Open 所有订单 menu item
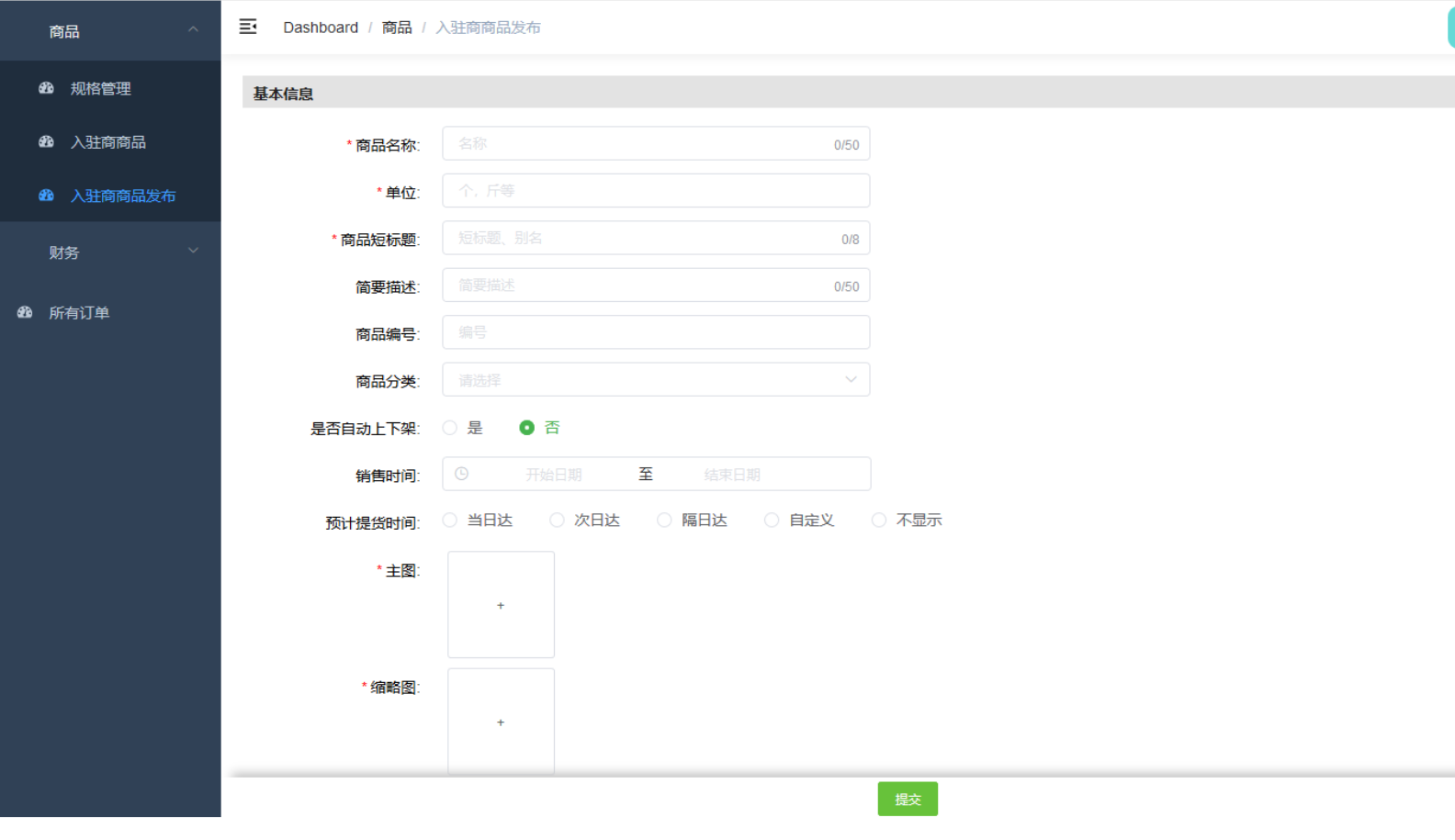 pyautogui.click(x=110, y=312)
